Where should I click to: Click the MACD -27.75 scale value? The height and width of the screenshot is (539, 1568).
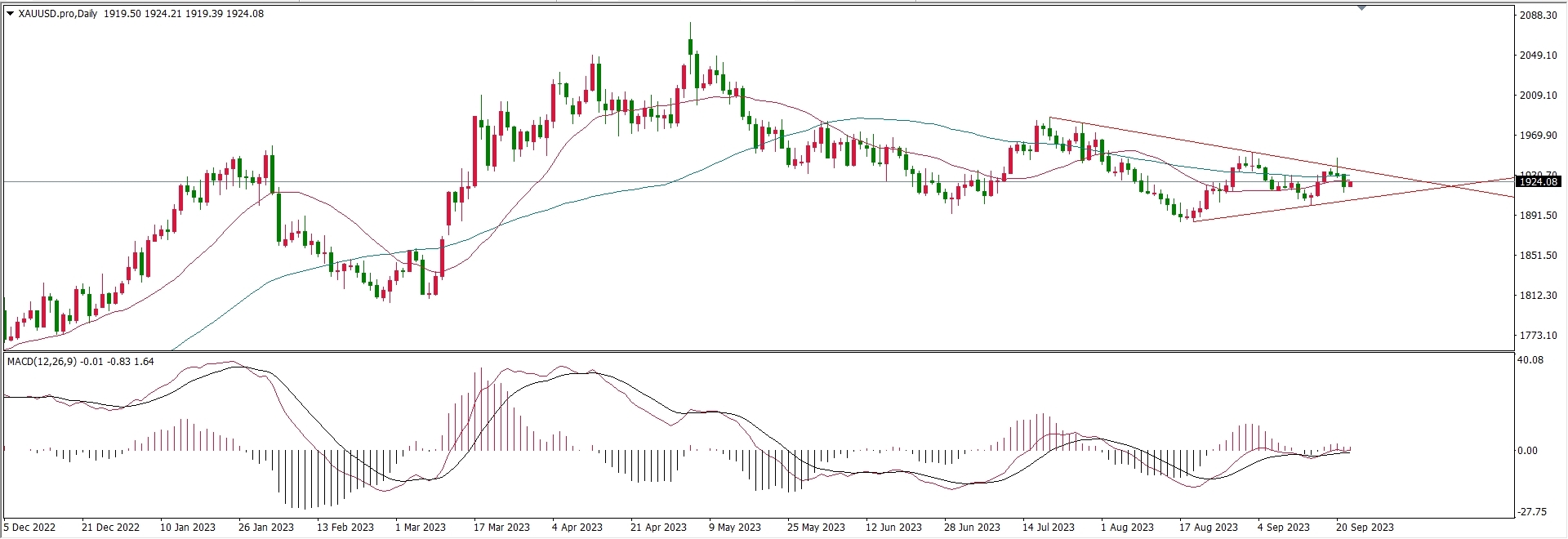point(1531,512)
